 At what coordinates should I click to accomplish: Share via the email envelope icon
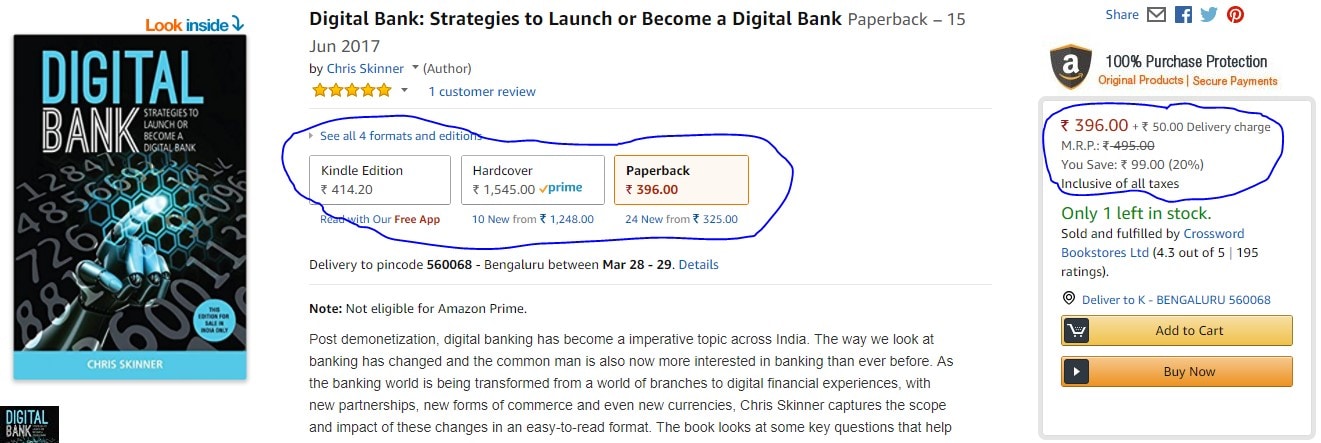click(1157, 14)
